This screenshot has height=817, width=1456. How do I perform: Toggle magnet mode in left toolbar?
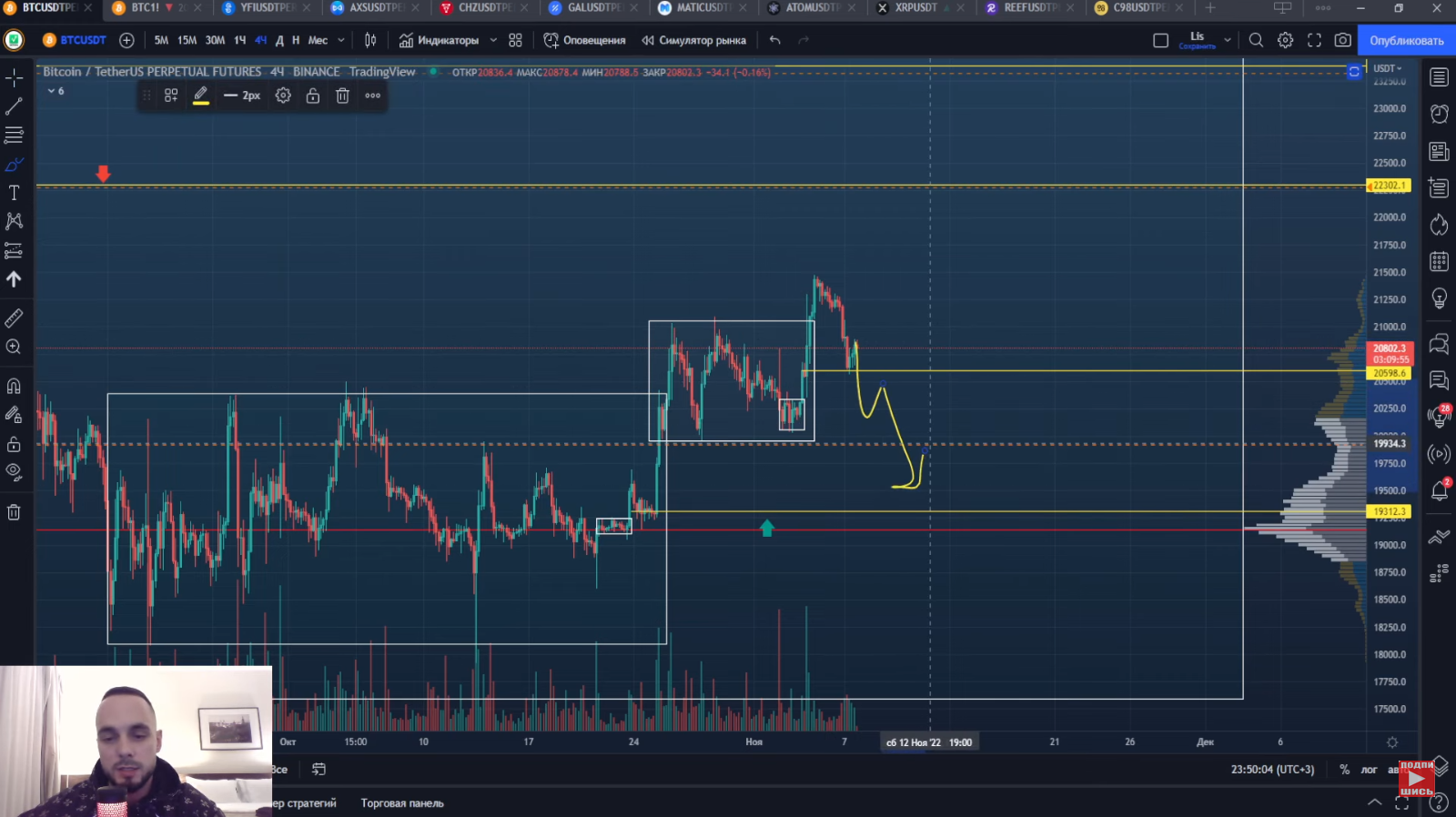(14, 386)
